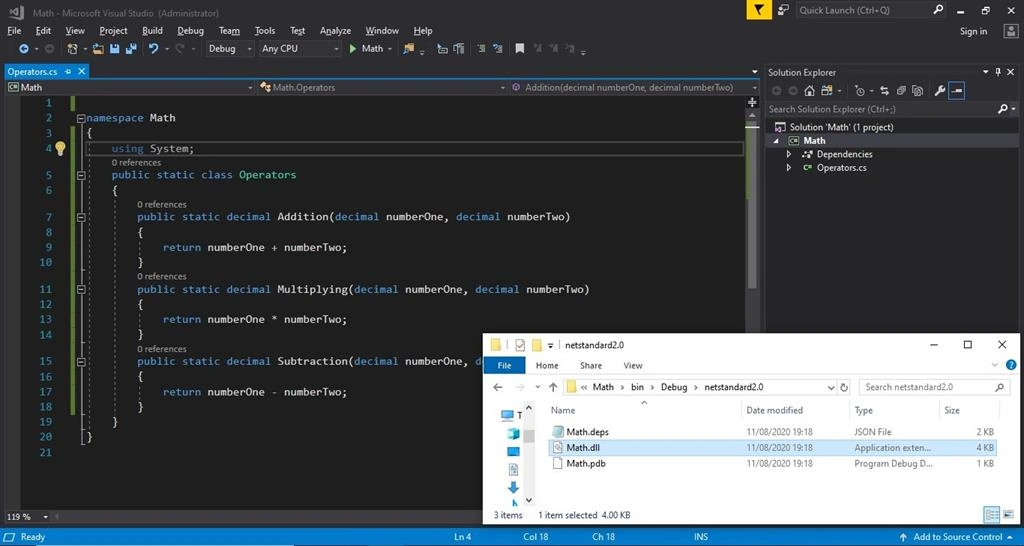Click the bin breadcrumb in the address bar
Screen dimensions: 1024x546
coord(637,387)
